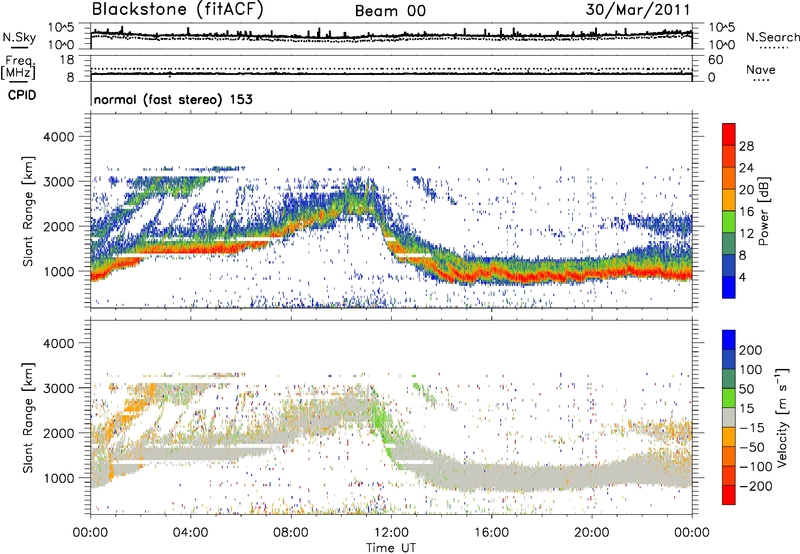Click the '16:00' time tick label

[x=491, y=533]
